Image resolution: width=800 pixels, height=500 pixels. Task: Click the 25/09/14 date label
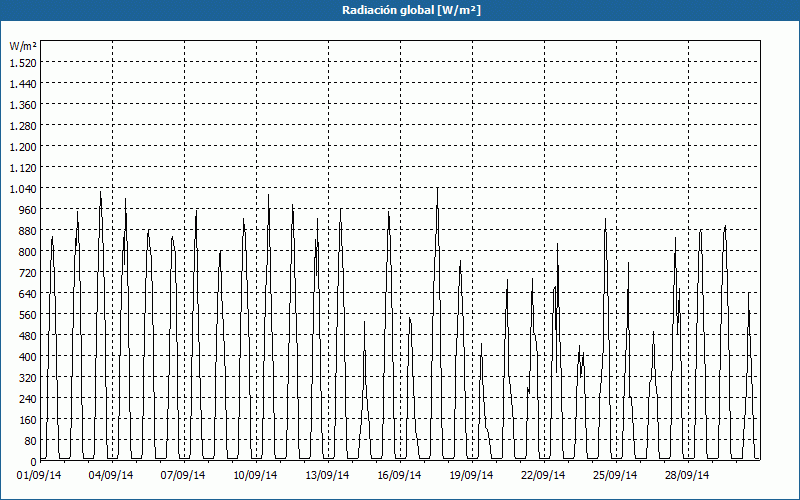click(615, 475)
